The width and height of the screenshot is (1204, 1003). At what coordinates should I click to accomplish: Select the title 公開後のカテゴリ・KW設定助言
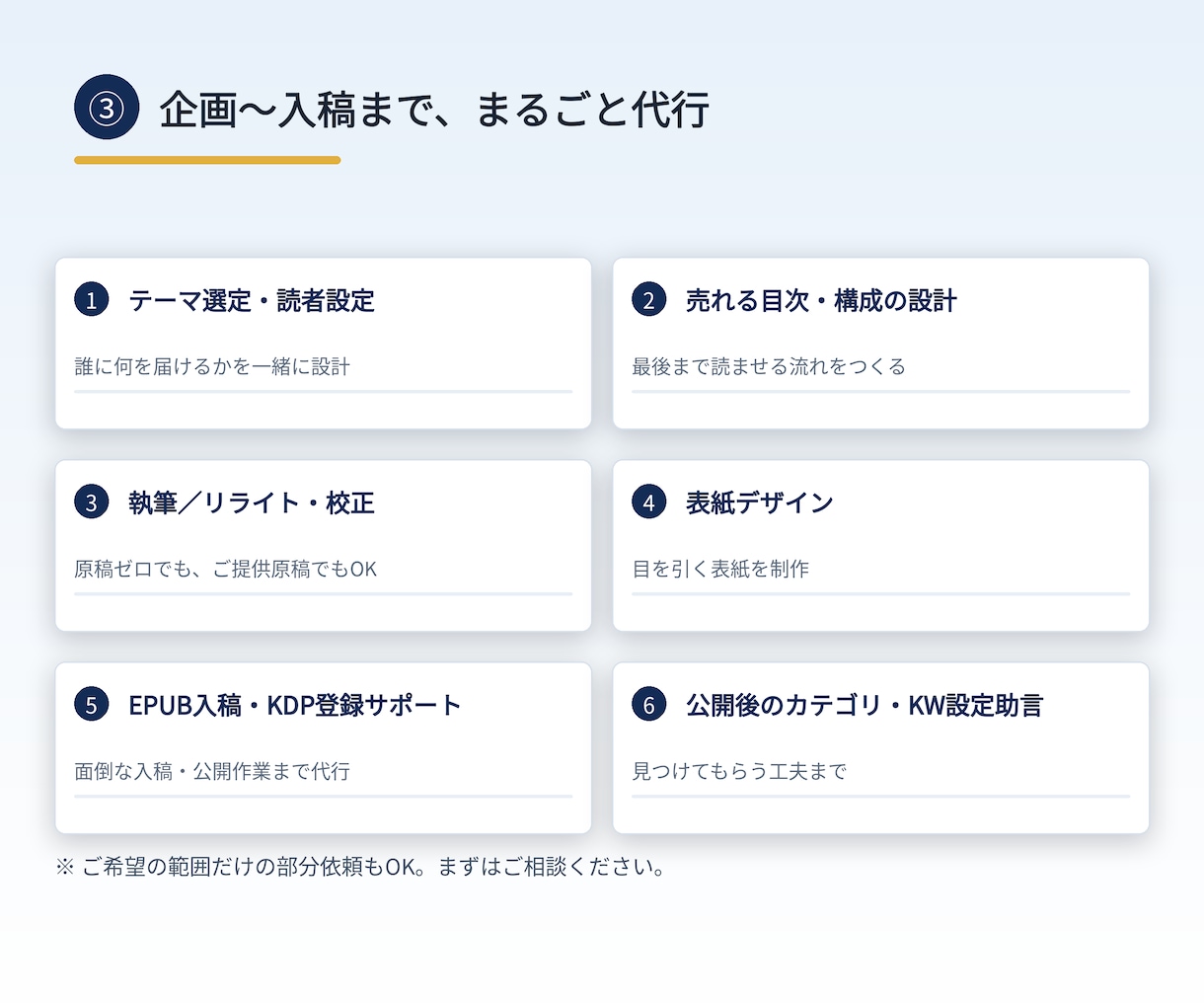[865, 705]
